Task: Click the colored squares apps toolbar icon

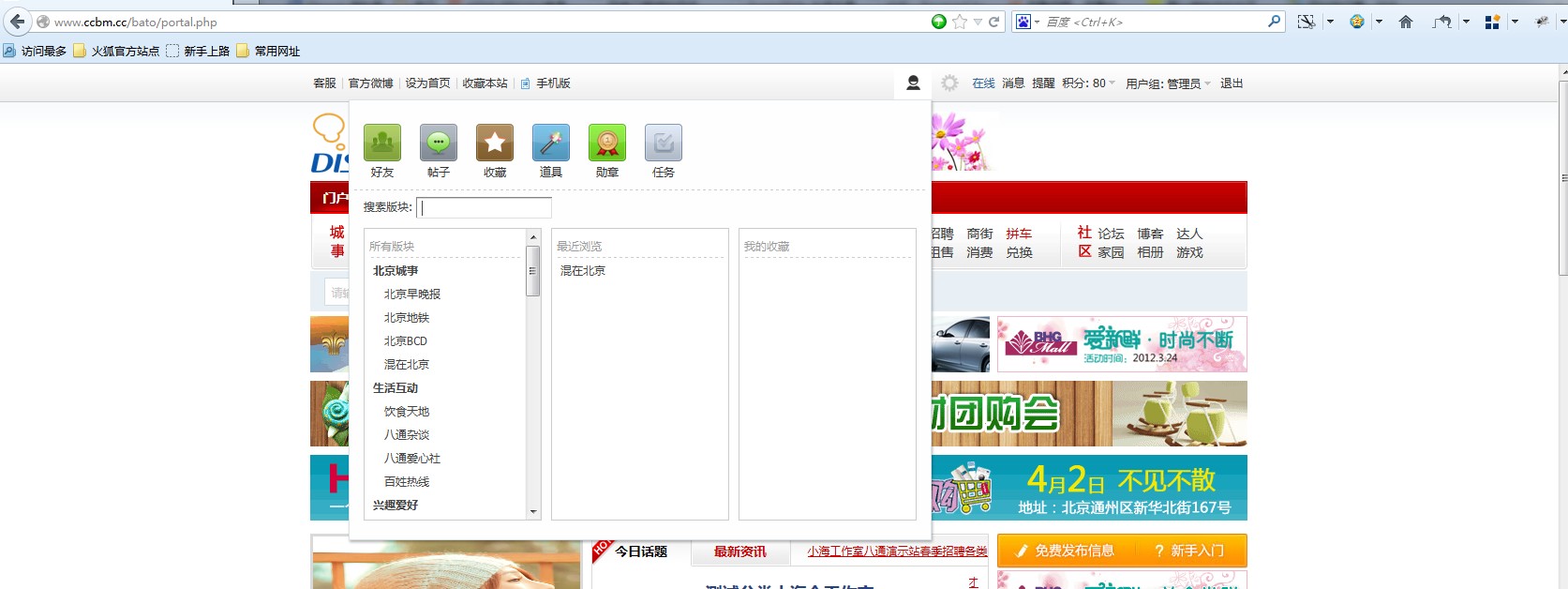Action: pos(1492,22)
